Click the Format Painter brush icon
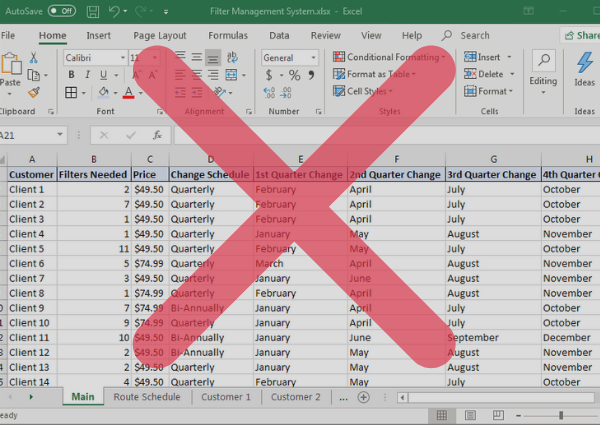 tap(34, 92)
